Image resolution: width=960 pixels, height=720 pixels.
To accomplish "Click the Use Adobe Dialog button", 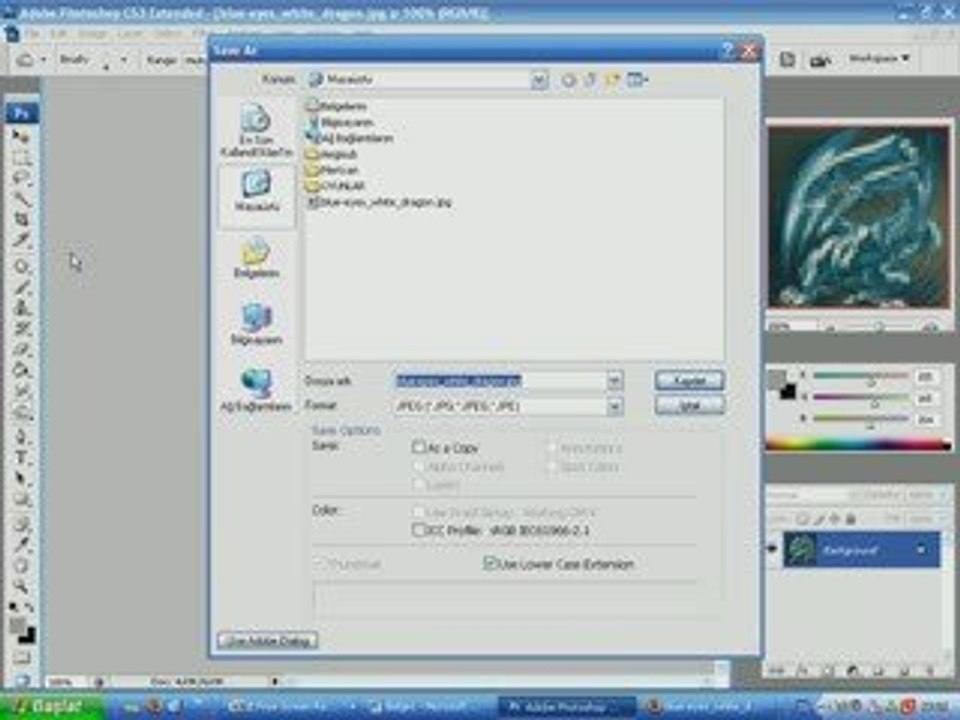I will pyautogui.click(x=268, y=640).
